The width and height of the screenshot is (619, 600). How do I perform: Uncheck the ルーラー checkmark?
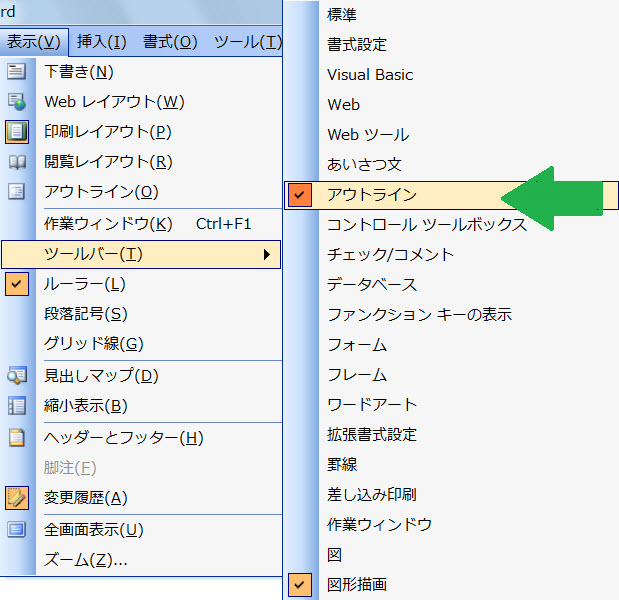point(17,285)
